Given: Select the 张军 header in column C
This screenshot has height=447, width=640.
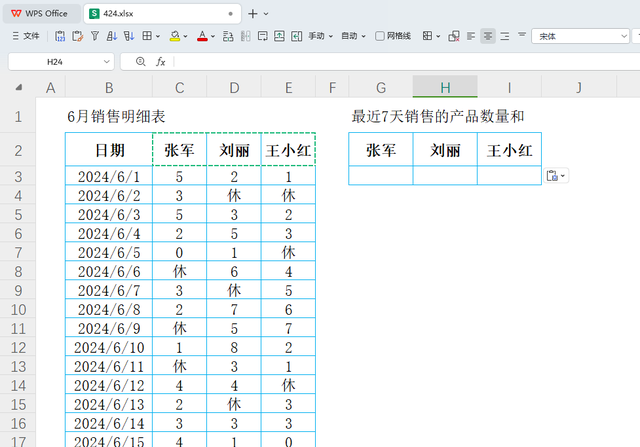Looking at the screenshot, I should [x=180, y=150].
